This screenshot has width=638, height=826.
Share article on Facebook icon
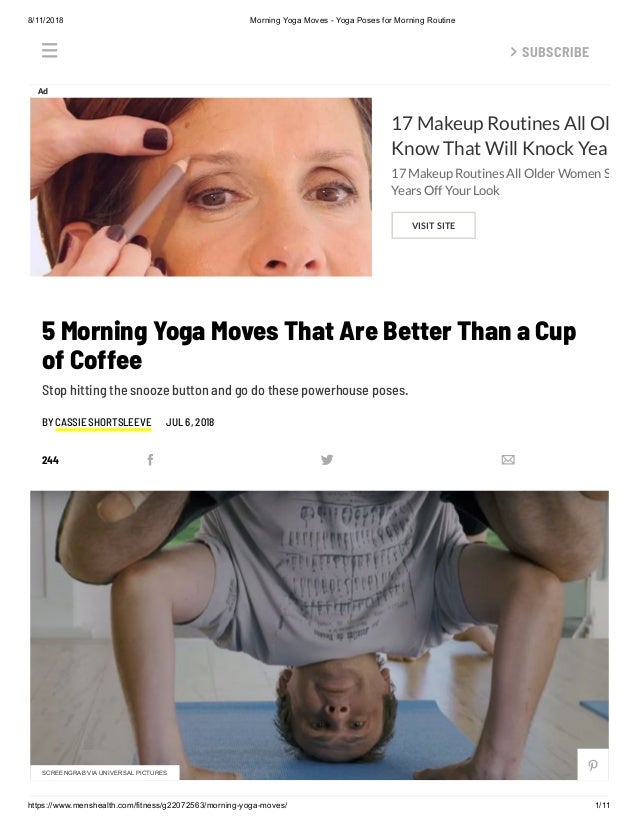pyautogui.click(x=150, y=460)
